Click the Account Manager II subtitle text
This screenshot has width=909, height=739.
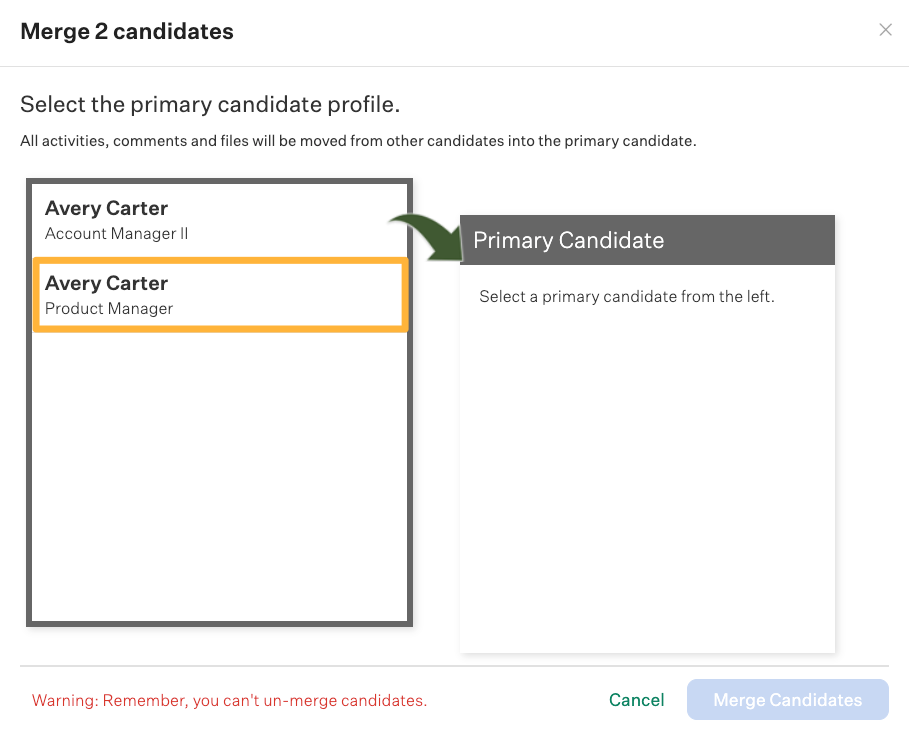click(114, 233)
